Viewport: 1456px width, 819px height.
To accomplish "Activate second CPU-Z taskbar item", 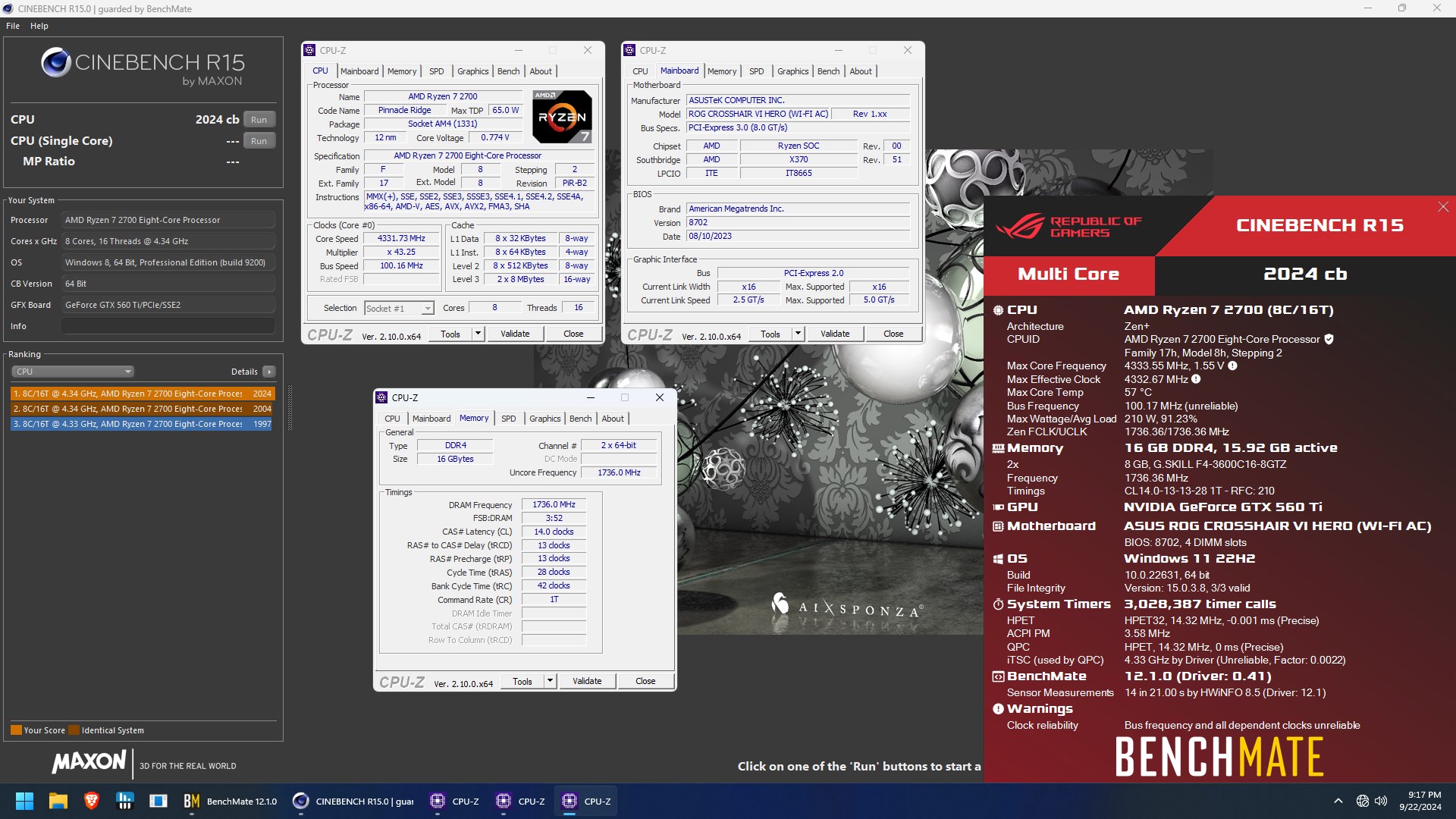I will point(520,801).
